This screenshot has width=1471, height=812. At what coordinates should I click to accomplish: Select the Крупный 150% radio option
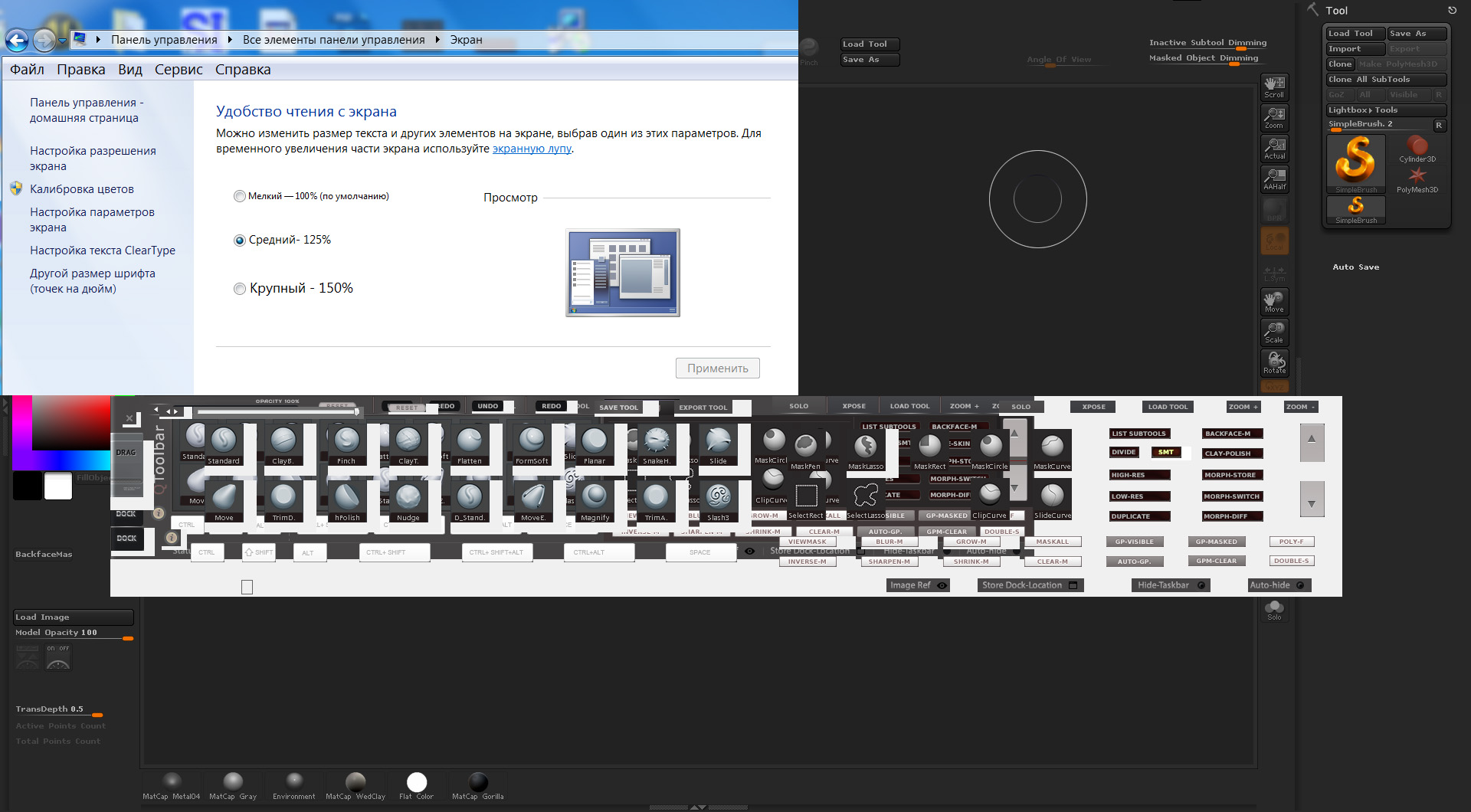(240, 289)
